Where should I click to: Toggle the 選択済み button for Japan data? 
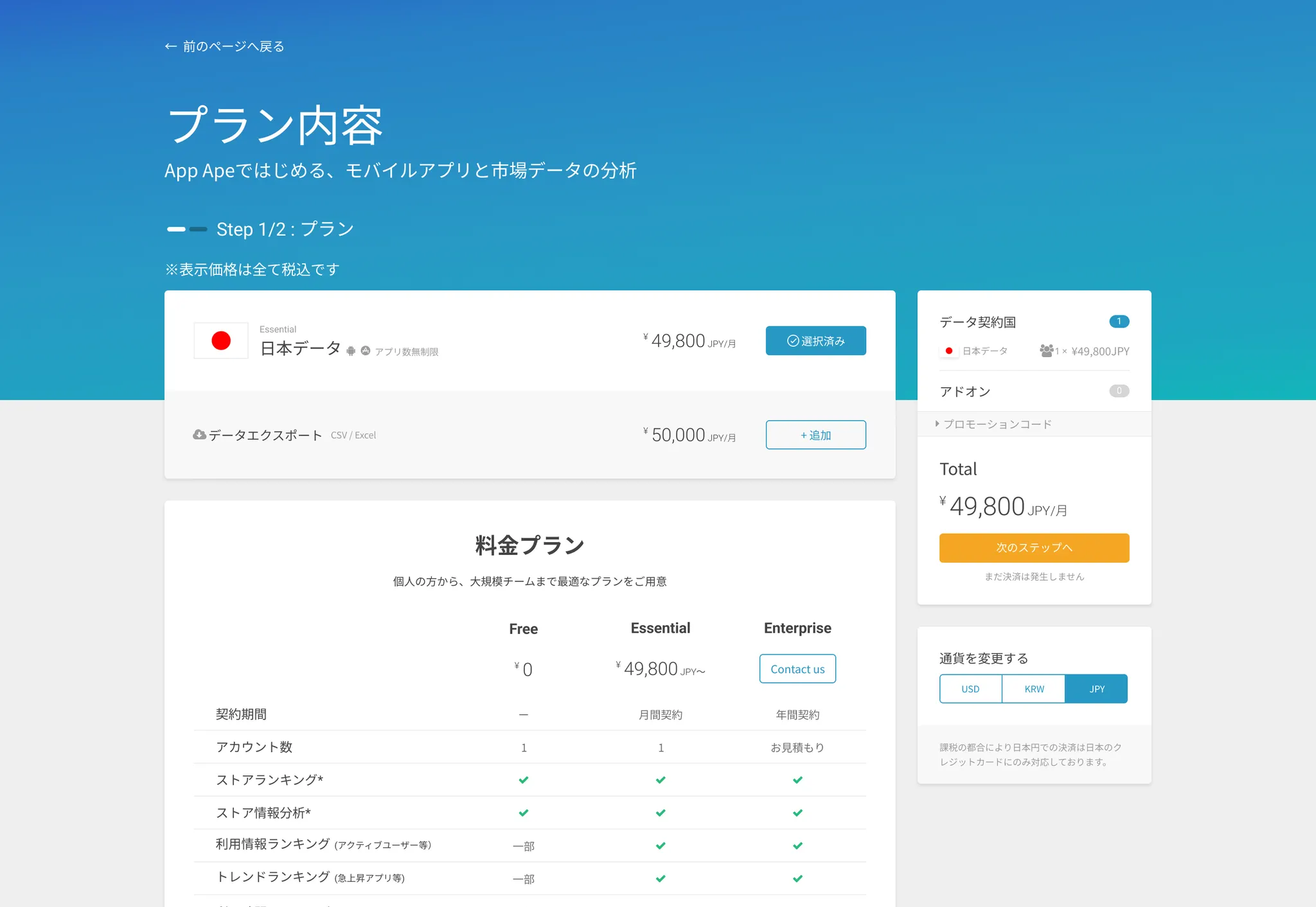[x=815, y=340]
